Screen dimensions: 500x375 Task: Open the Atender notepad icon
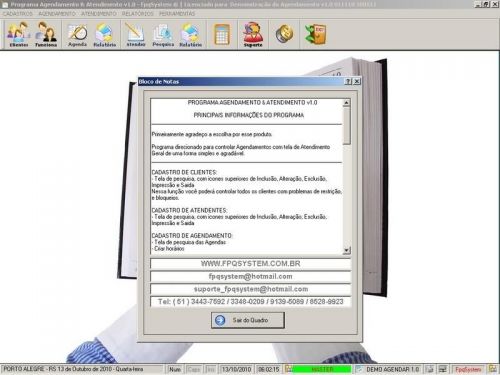(136, 34)
